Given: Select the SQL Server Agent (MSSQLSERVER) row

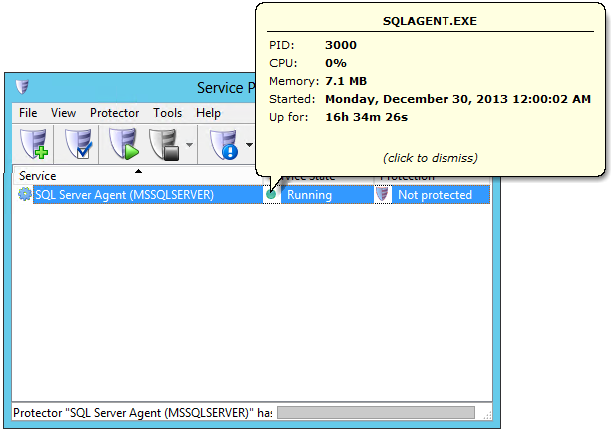Looking at the screenshot, I should coord(252,195).
